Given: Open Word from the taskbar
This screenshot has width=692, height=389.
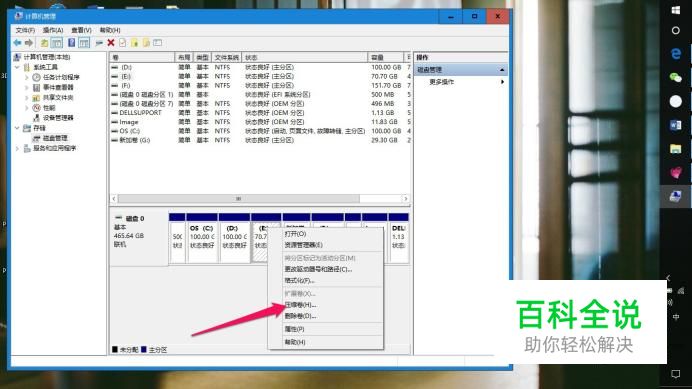Looking at the screenshot, I should [x=676, y=125].
